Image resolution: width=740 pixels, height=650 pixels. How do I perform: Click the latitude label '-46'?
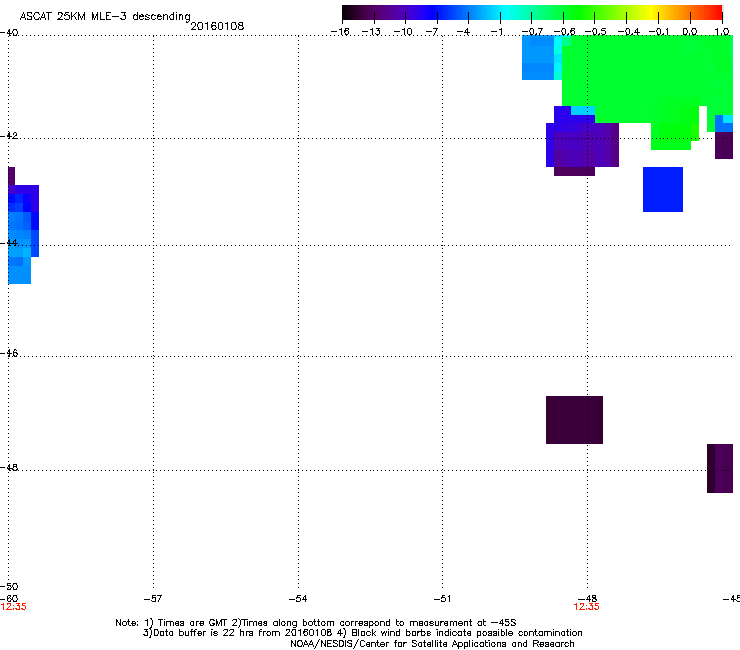pyautogui.click(x=9, y=353)
